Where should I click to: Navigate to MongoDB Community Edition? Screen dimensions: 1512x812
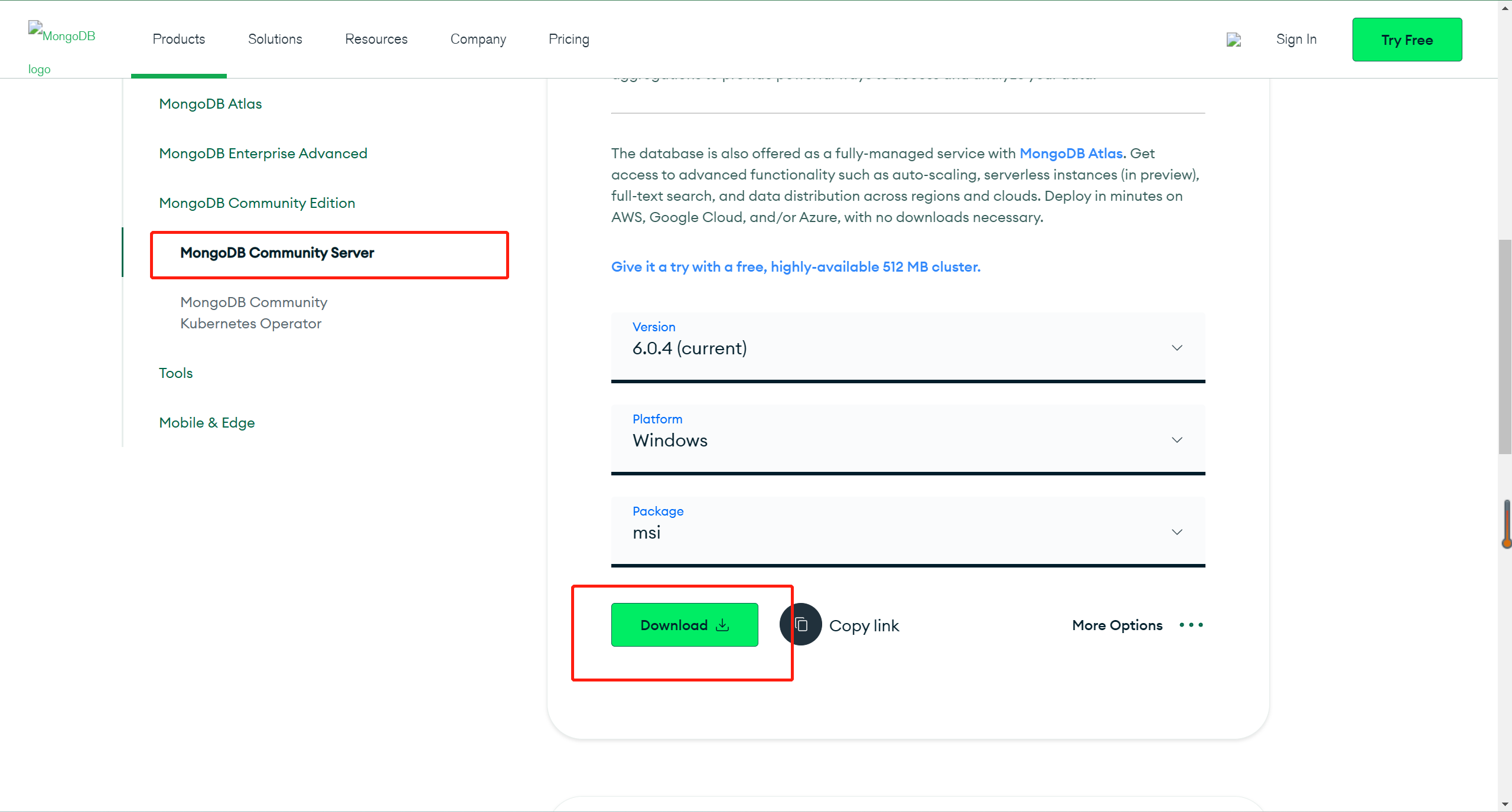point(256,203)
